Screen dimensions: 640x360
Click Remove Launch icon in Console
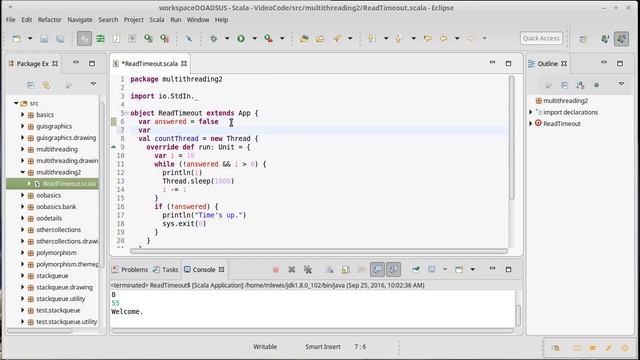click(291, 269)
